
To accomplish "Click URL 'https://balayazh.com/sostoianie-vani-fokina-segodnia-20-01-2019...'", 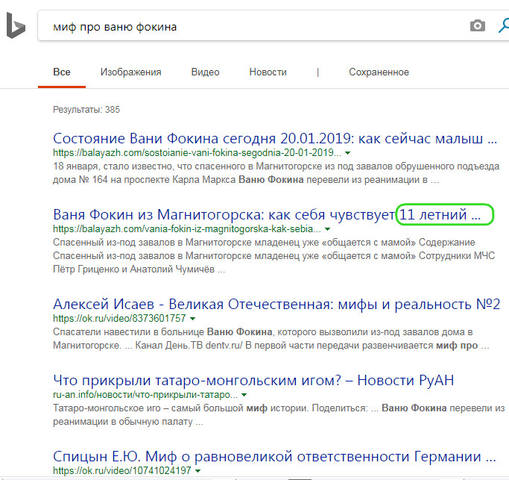I will tap(197, 153).
